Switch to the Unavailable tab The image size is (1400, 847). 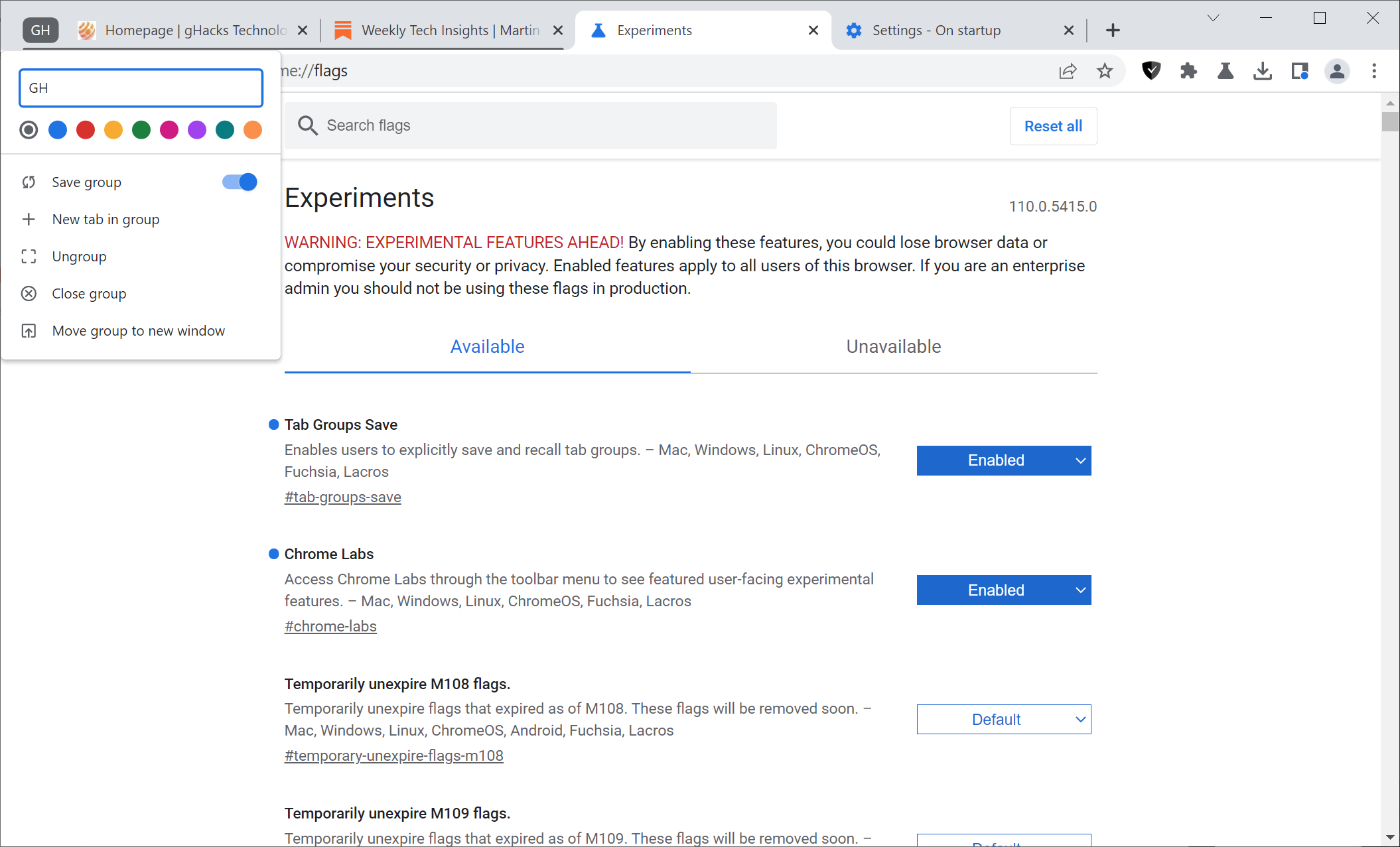[893, 347]
